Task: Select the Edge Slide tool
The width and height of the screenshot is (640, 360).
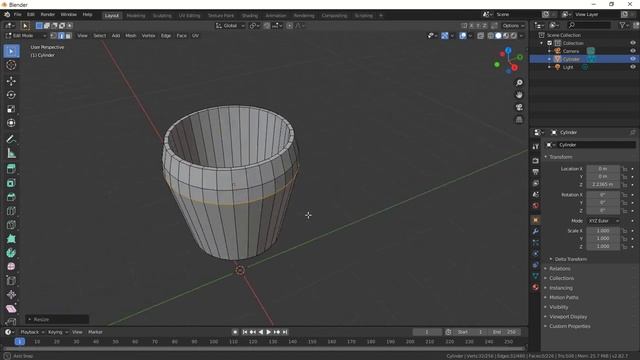Action: point(11,280)
